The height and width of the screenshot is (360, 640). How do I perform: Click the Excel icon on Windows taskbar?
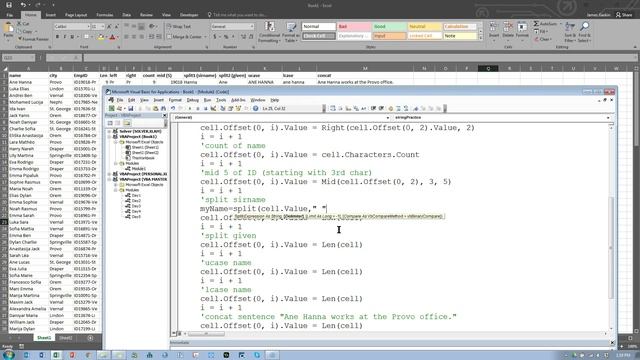click(56, 355)
